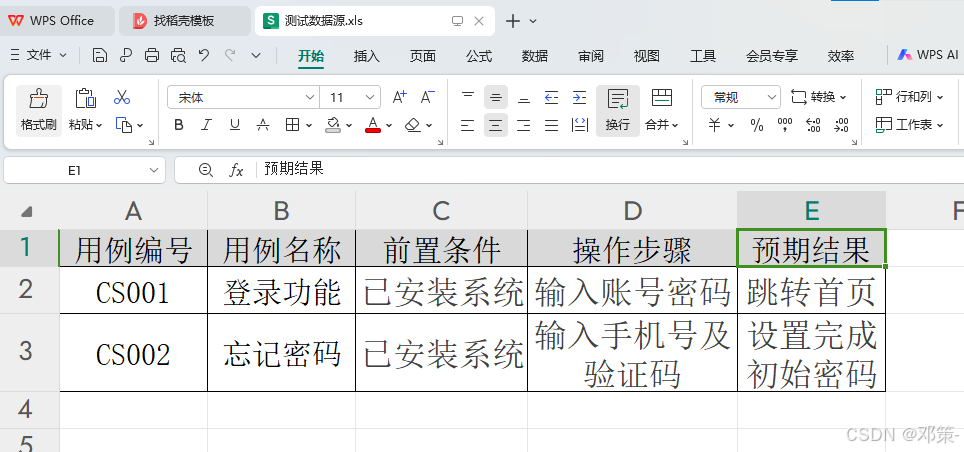Click the Increase Decimal icon
This screenshot has height=452, width=964.
coord(813,125)
